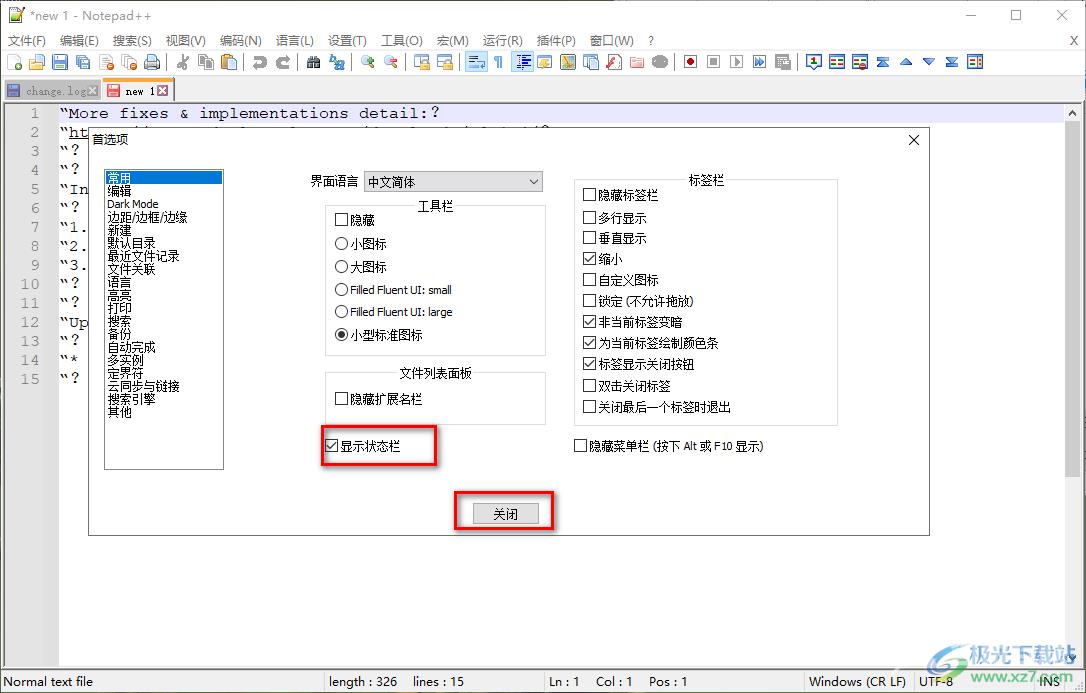Open the 插件(P) menu

click(x=556, y=41)
